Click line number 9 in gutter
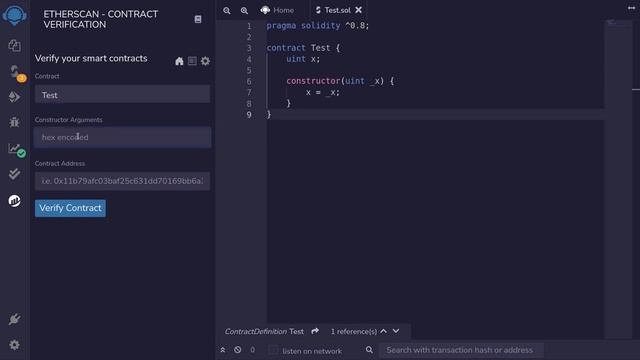This screenshot has height=360, width=640. [x=249, y=115]
